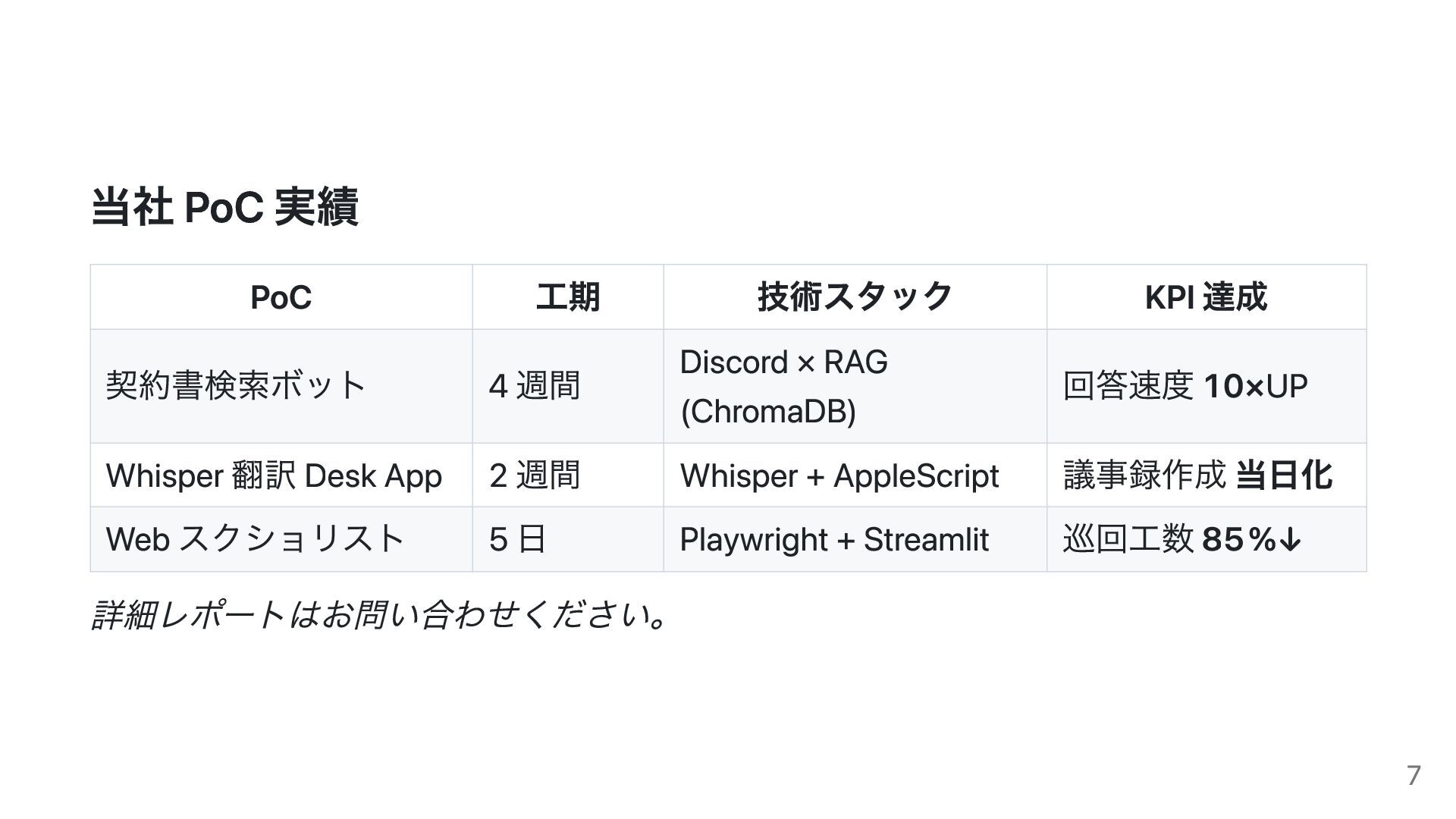Click the 回答速度 10×UP cell
Screen dimensions: 1456x819
pyautogui.click(x=1207, y=386)
